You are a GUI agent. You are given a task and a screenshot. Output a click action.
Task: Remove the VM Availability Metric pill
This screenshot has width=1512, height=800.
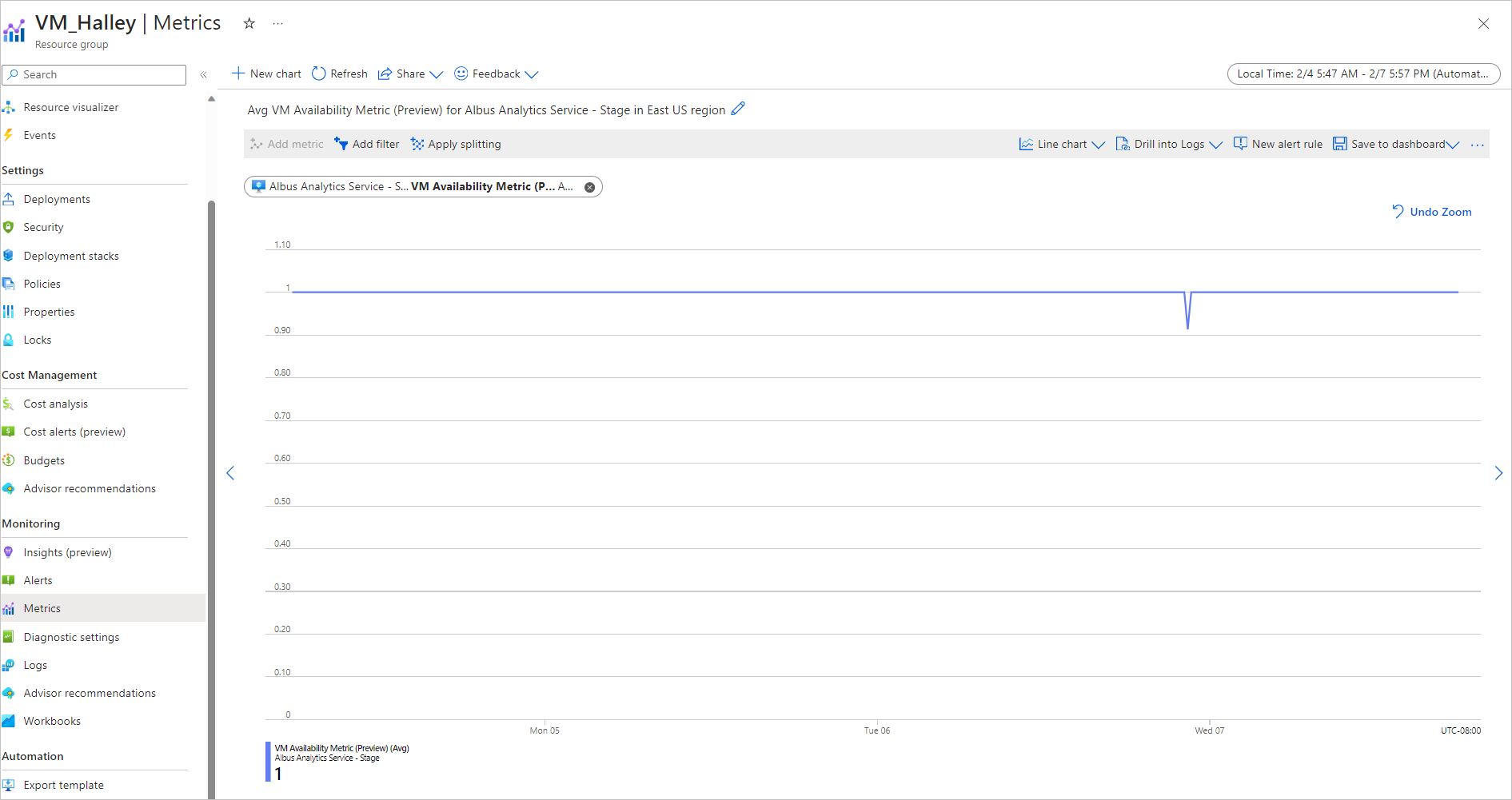pyautogui.click(x=589, y=187)
